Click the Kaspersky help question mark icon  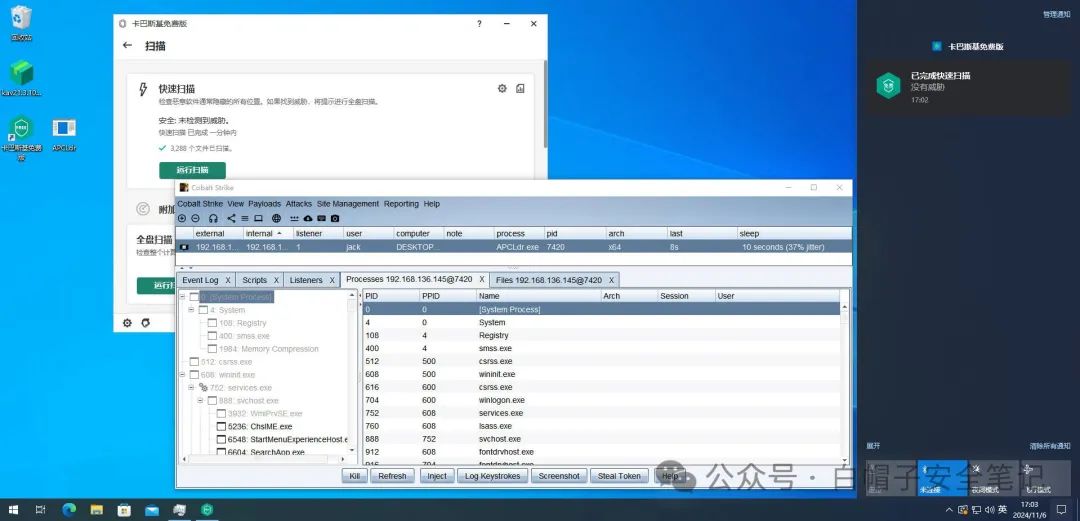479,23
